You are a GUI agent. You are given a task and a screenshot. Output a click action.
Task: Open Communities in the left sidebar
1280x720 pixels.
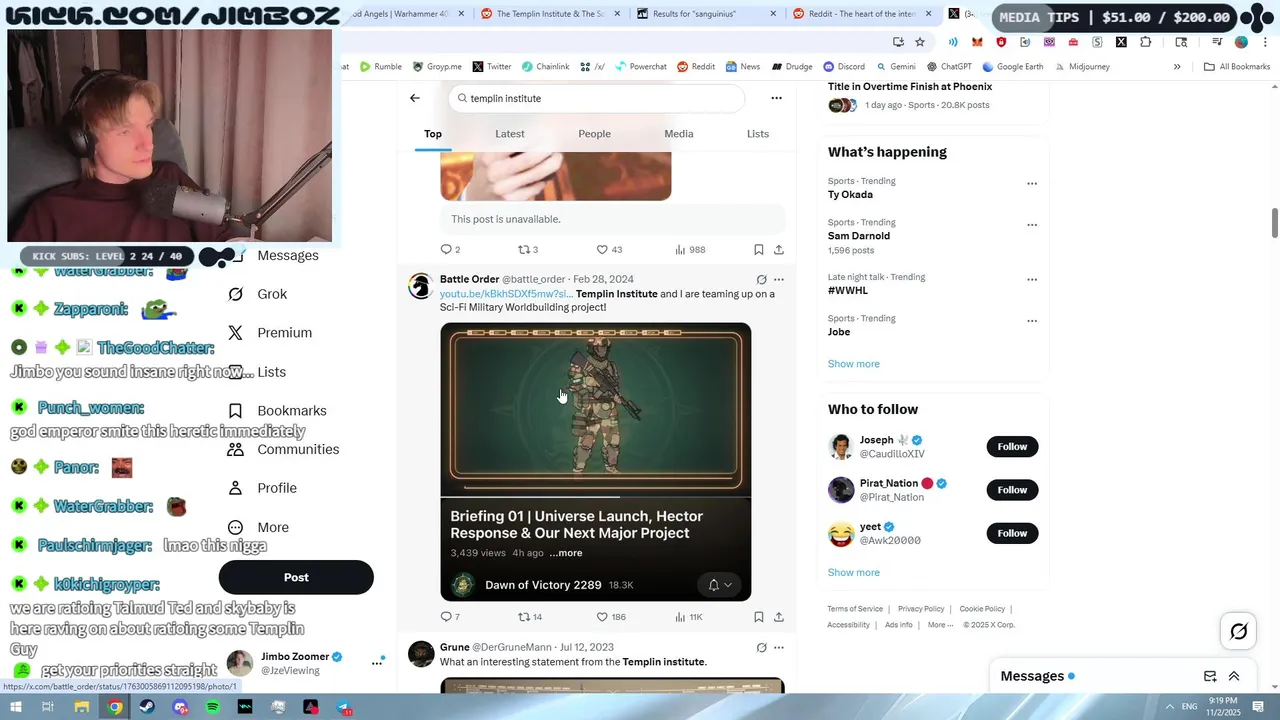click(x=283, y=449)
